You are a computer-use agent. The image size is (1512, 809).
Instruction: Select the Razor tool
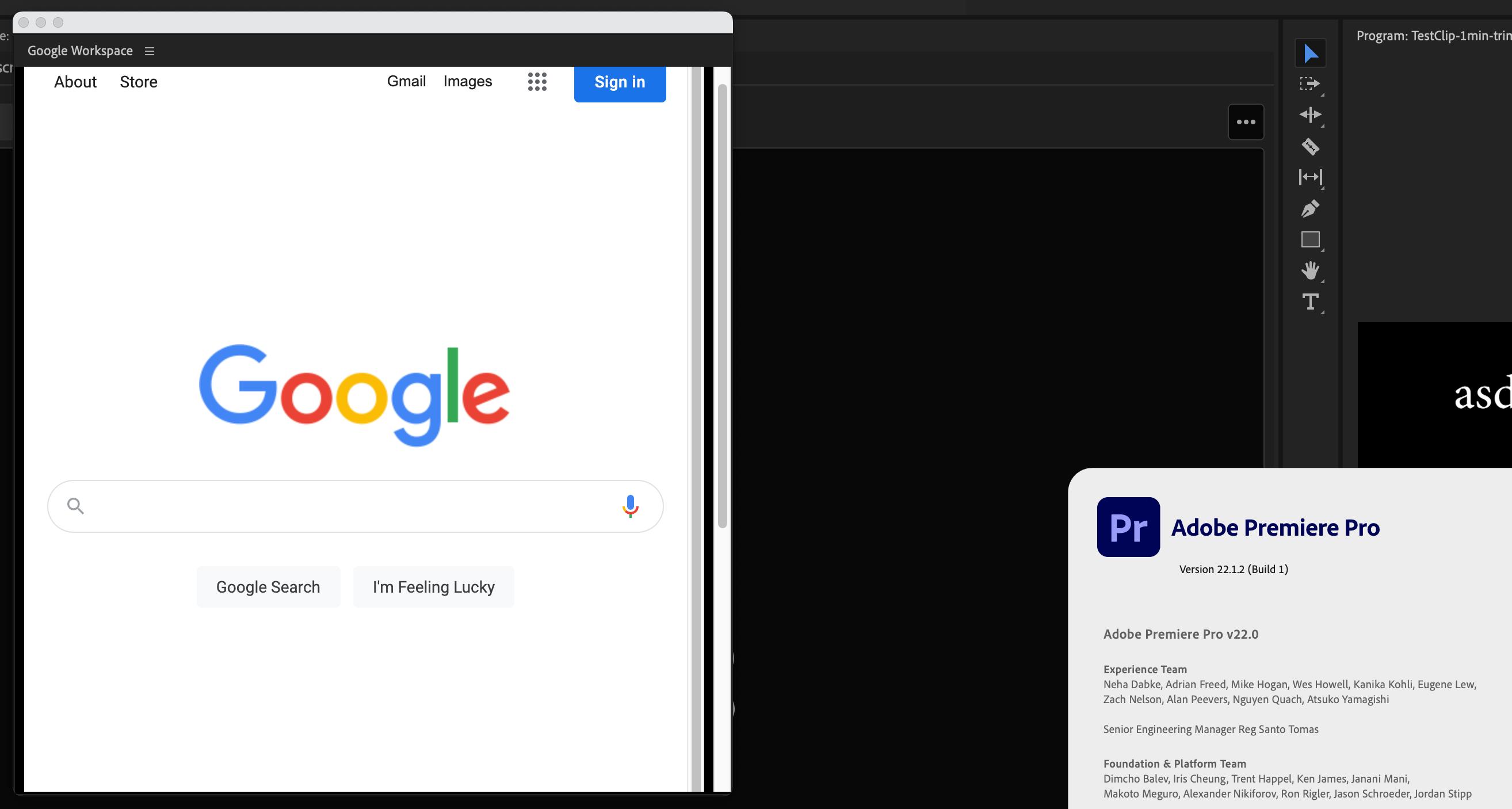coord(1310,146)
